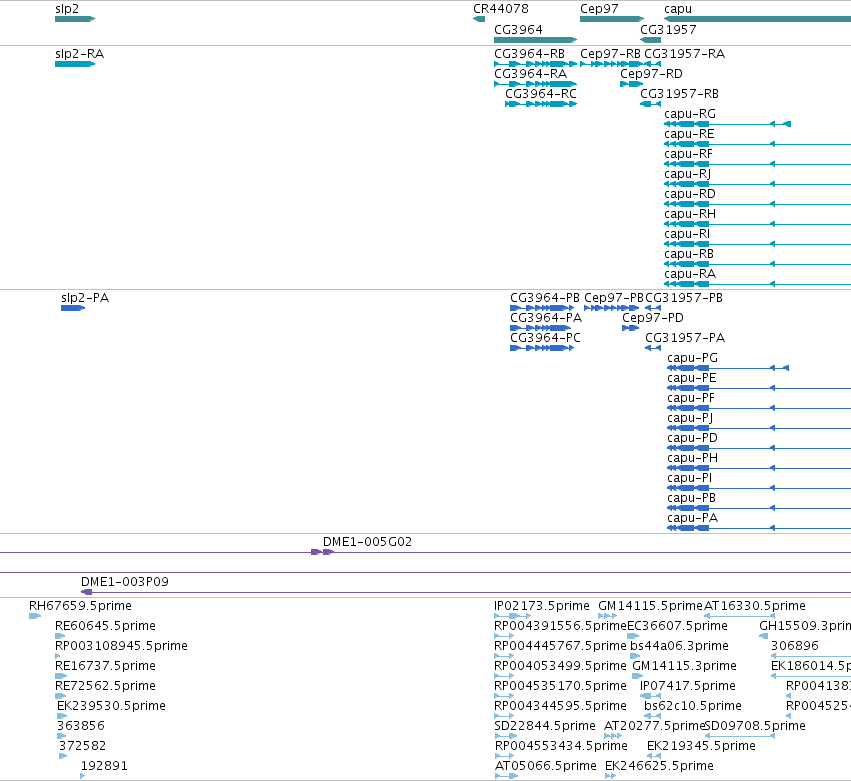Image resolution: width=851 pixels, height=781 pixels.
Task: Select the capu-RG transcript
Action: [727, 124]
